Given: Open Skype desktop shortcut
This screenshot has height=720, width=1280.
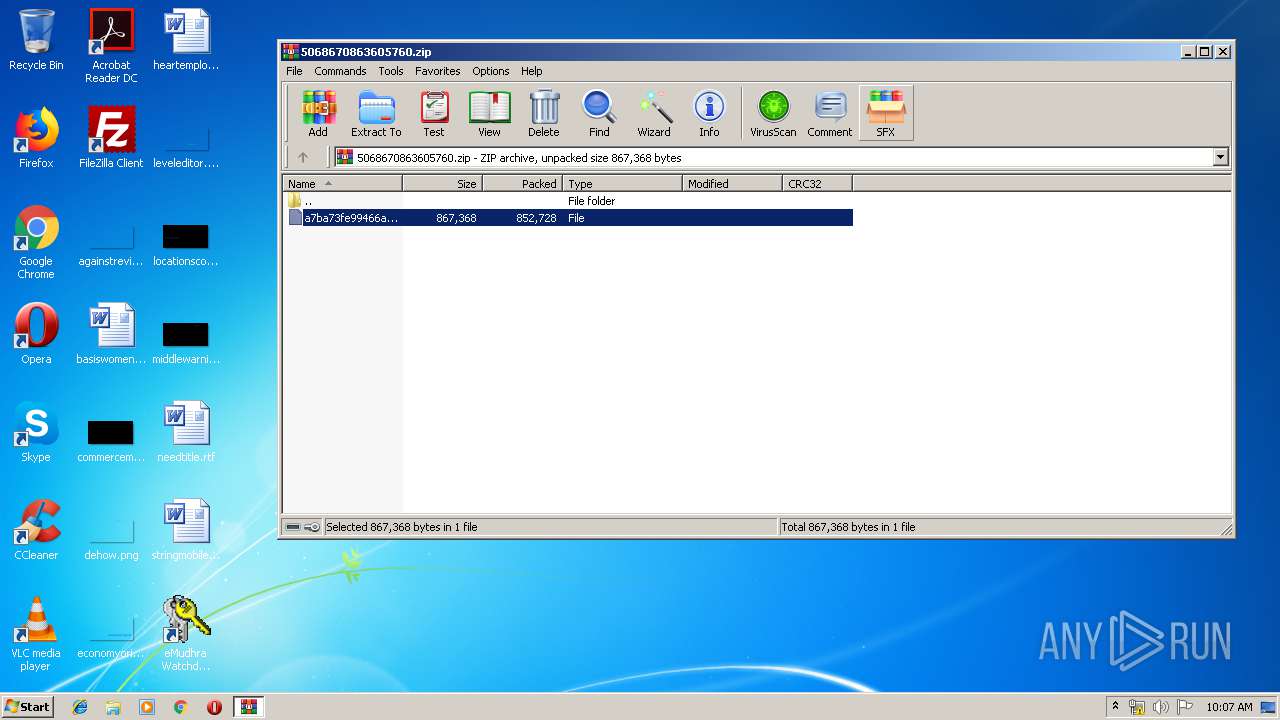Looking at the screenshot, I should pyautogui.click(x=36, y=432).
